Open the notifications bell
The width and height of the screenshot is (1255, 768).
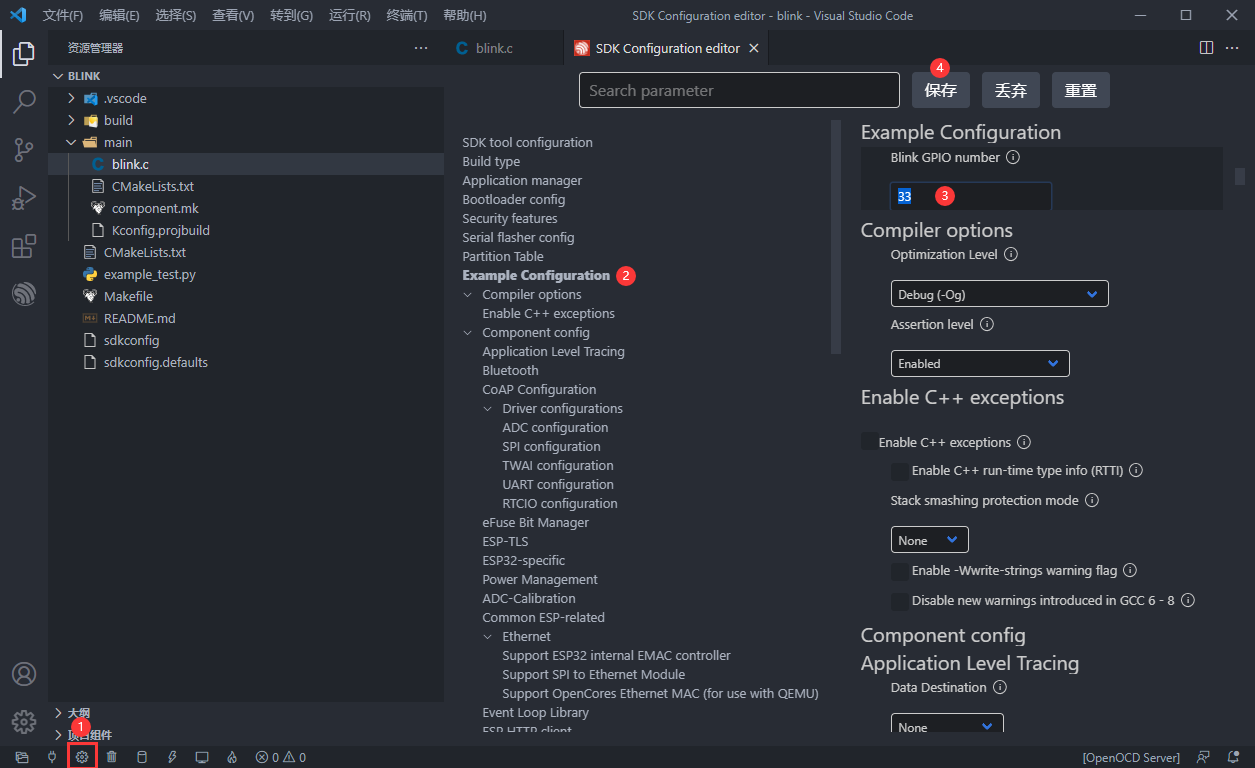pyautogui.click(x=1233, y=757)
